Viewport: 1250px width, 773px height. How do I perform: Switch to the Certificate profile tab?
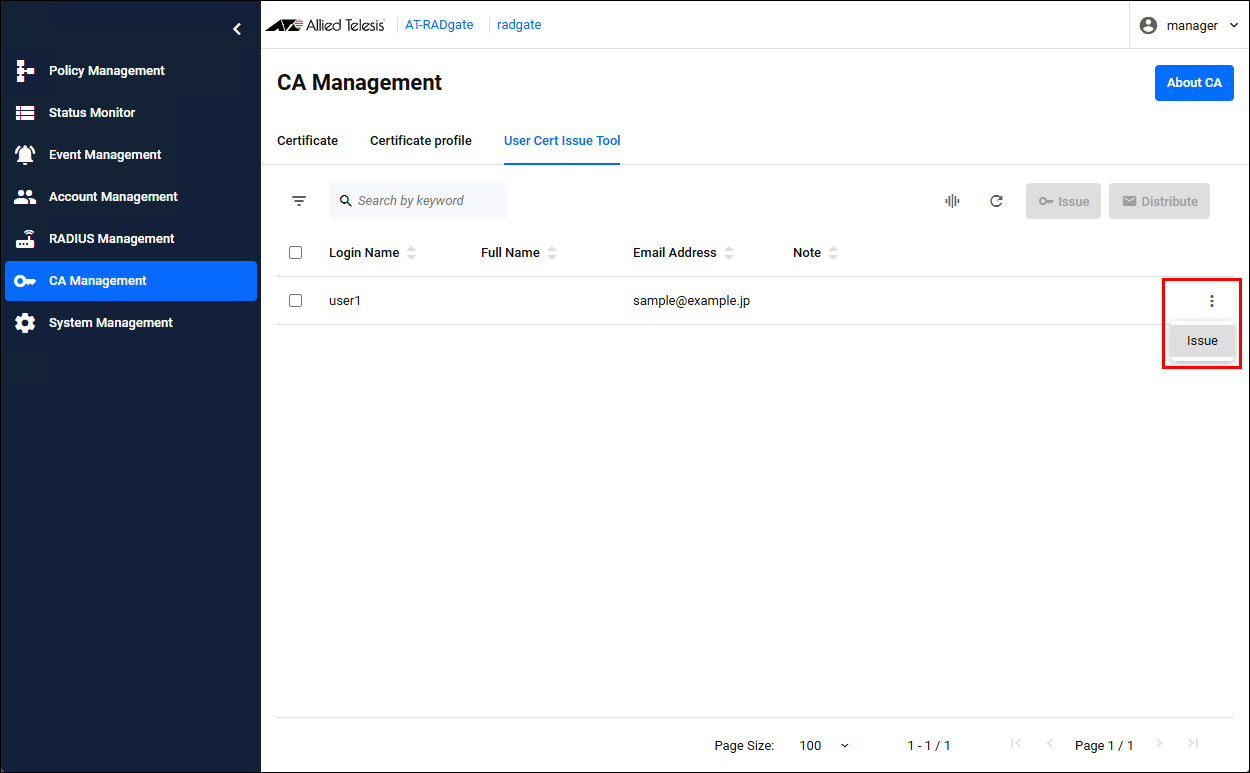(x=421, y=141)
